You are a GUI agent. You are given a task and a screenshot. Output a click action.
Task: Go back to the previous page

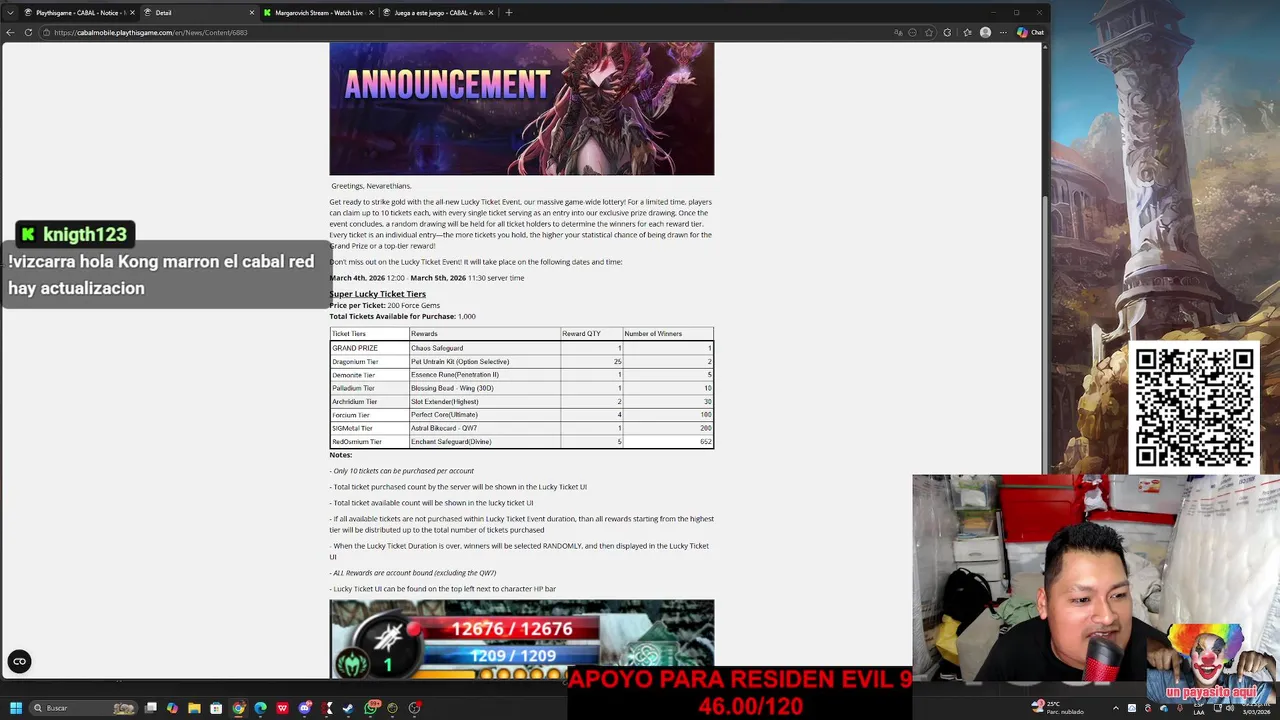(10, 32)
